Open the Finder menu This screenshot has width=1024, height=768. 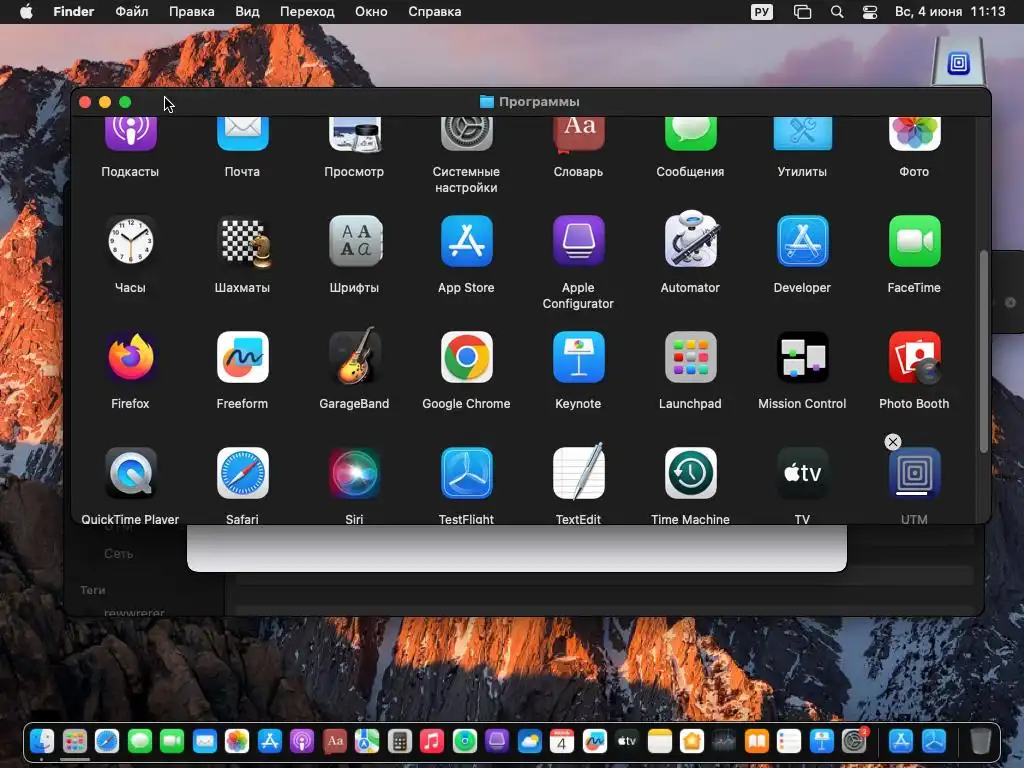point(74,12)
